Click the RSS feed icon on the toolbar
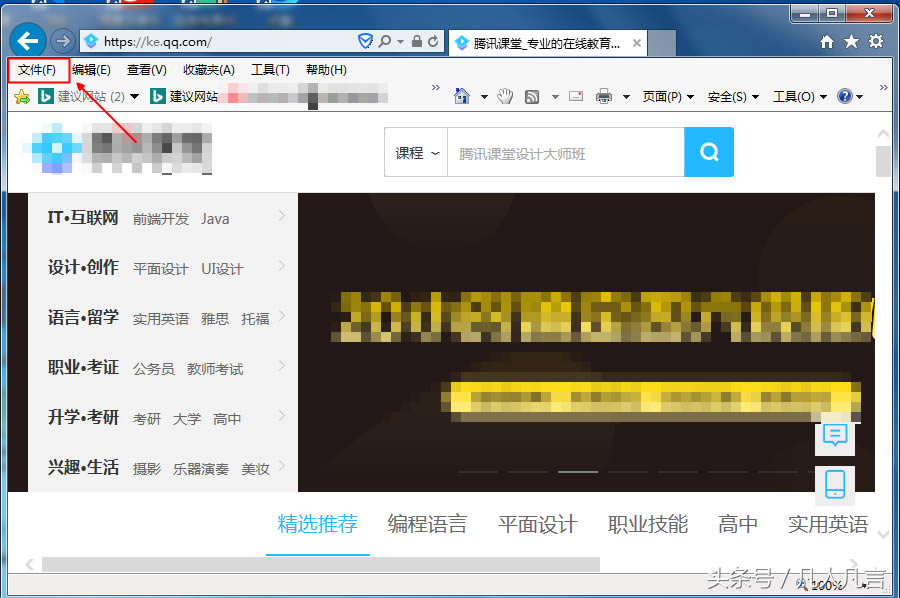The width and height of the screenshot is (900, 598). pos(531,95)
